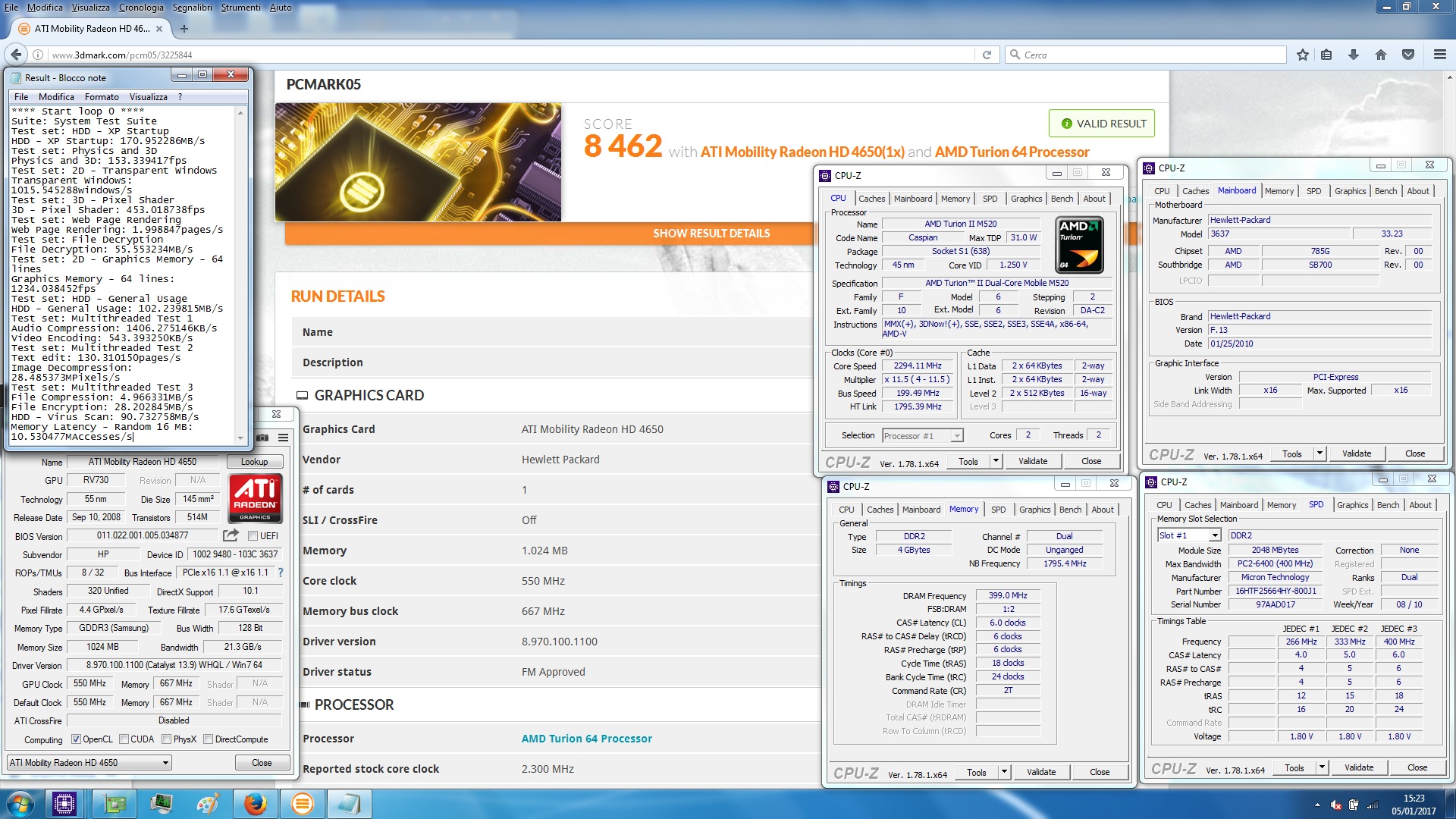Click the ATI Radeon logo in GPU-Z
This screenshot has width=1456, height=819.
256,498
